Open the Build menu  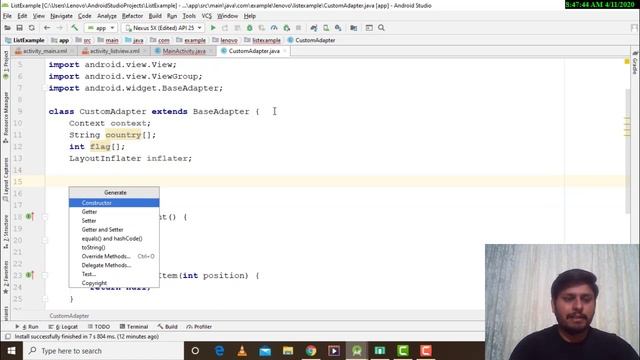[155, 16]
